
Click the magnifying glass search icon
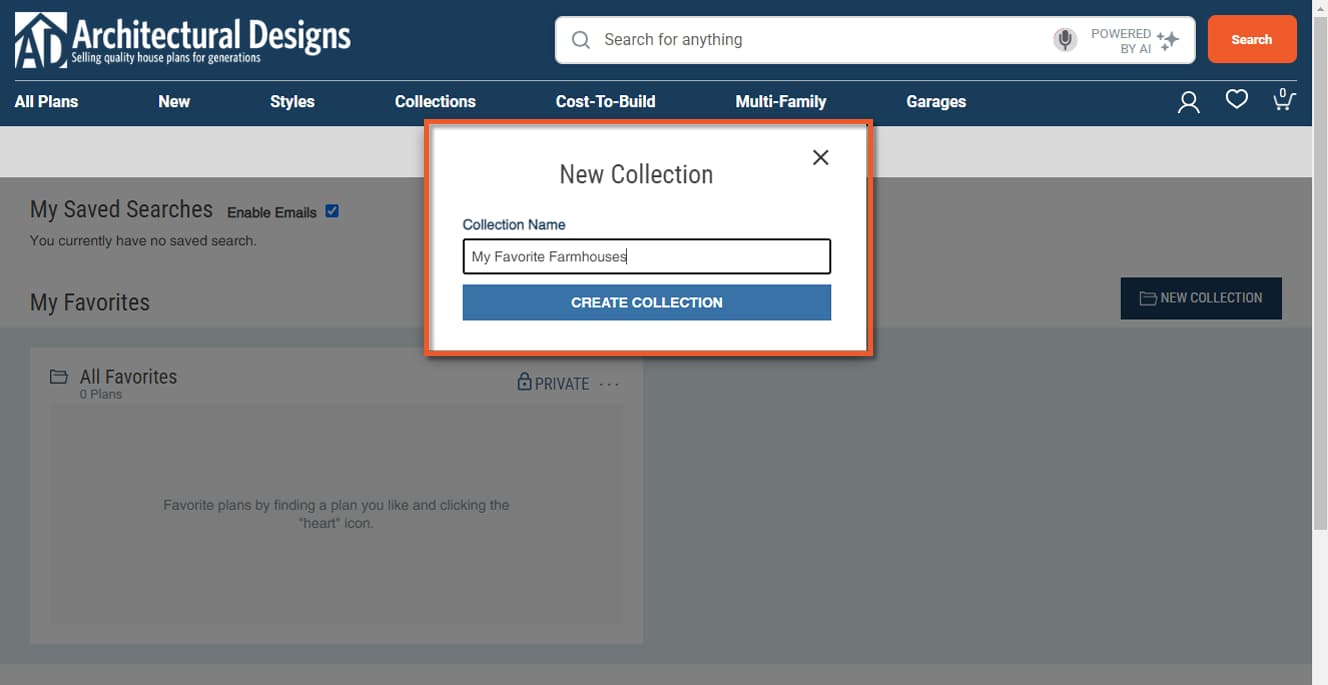581,40
